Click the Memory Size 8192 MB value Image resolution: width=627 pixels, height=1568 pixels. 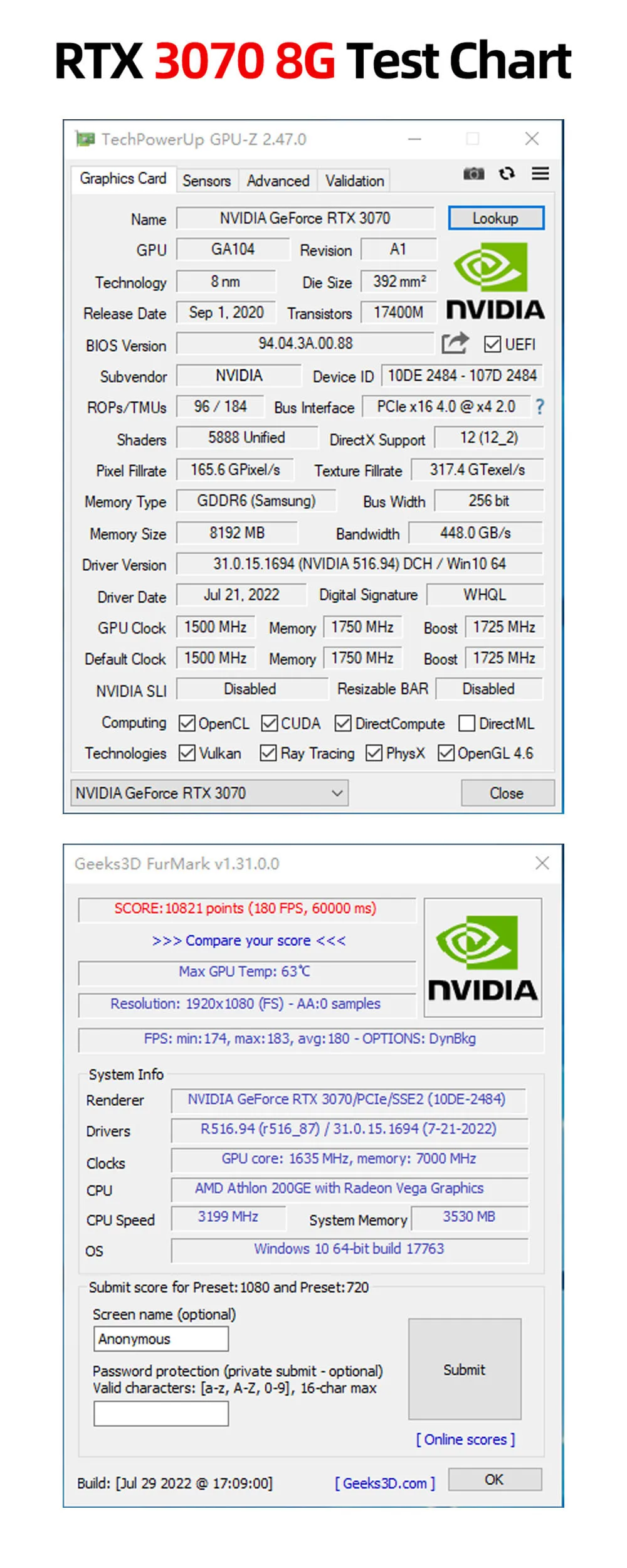point(237,533)
